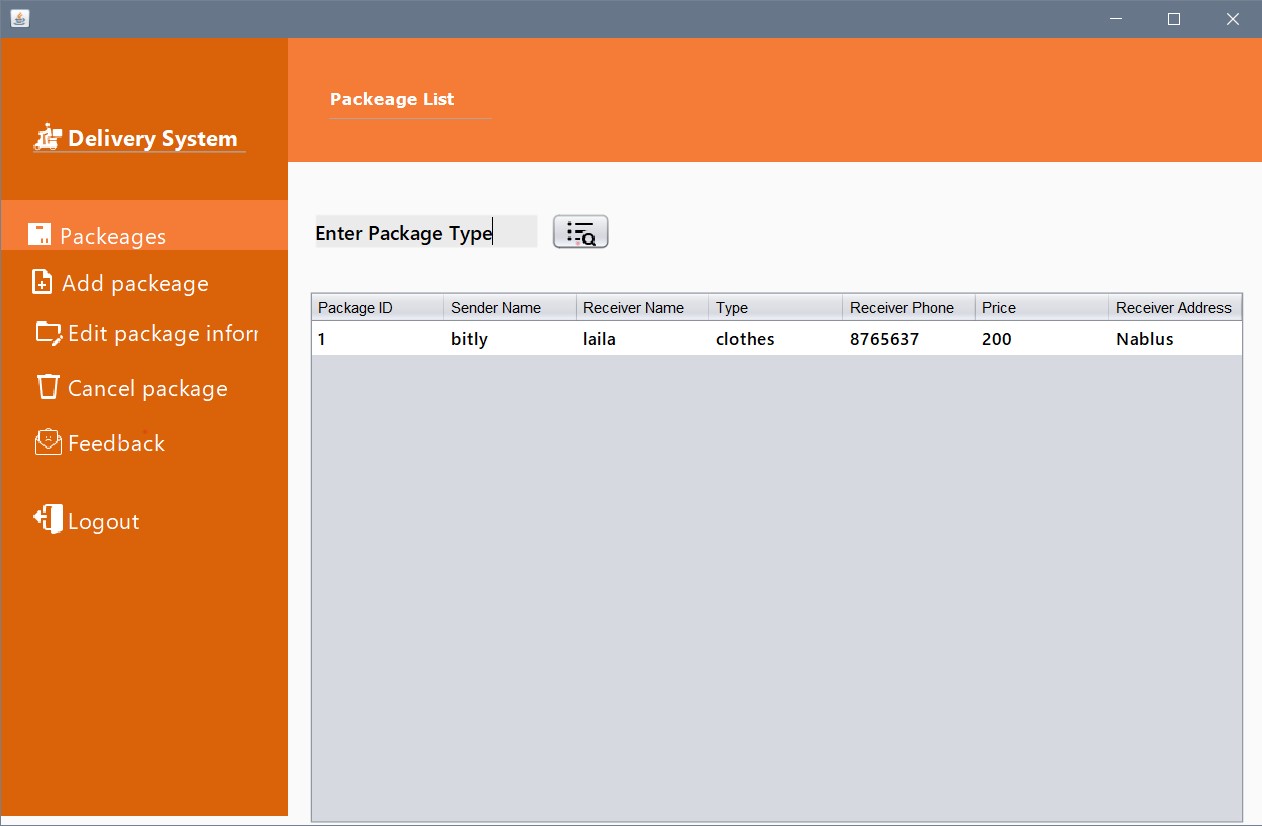Viewport: 1262px width, 826px height.
Task: Click the Receiver Phone column header
Action: (x=908, y=307)
